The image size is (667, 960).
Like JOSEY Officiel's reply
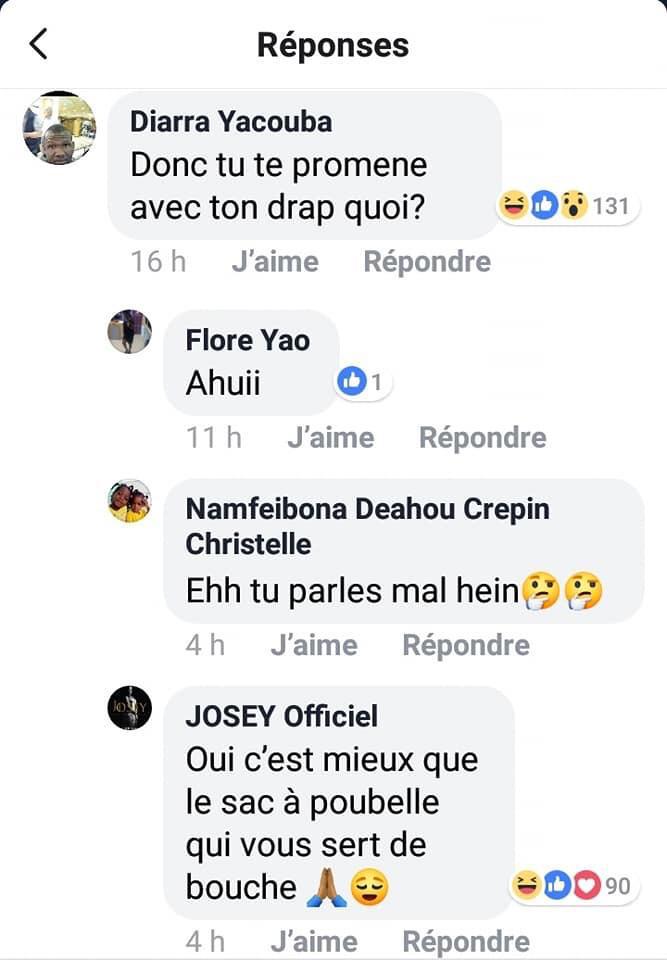313,941
